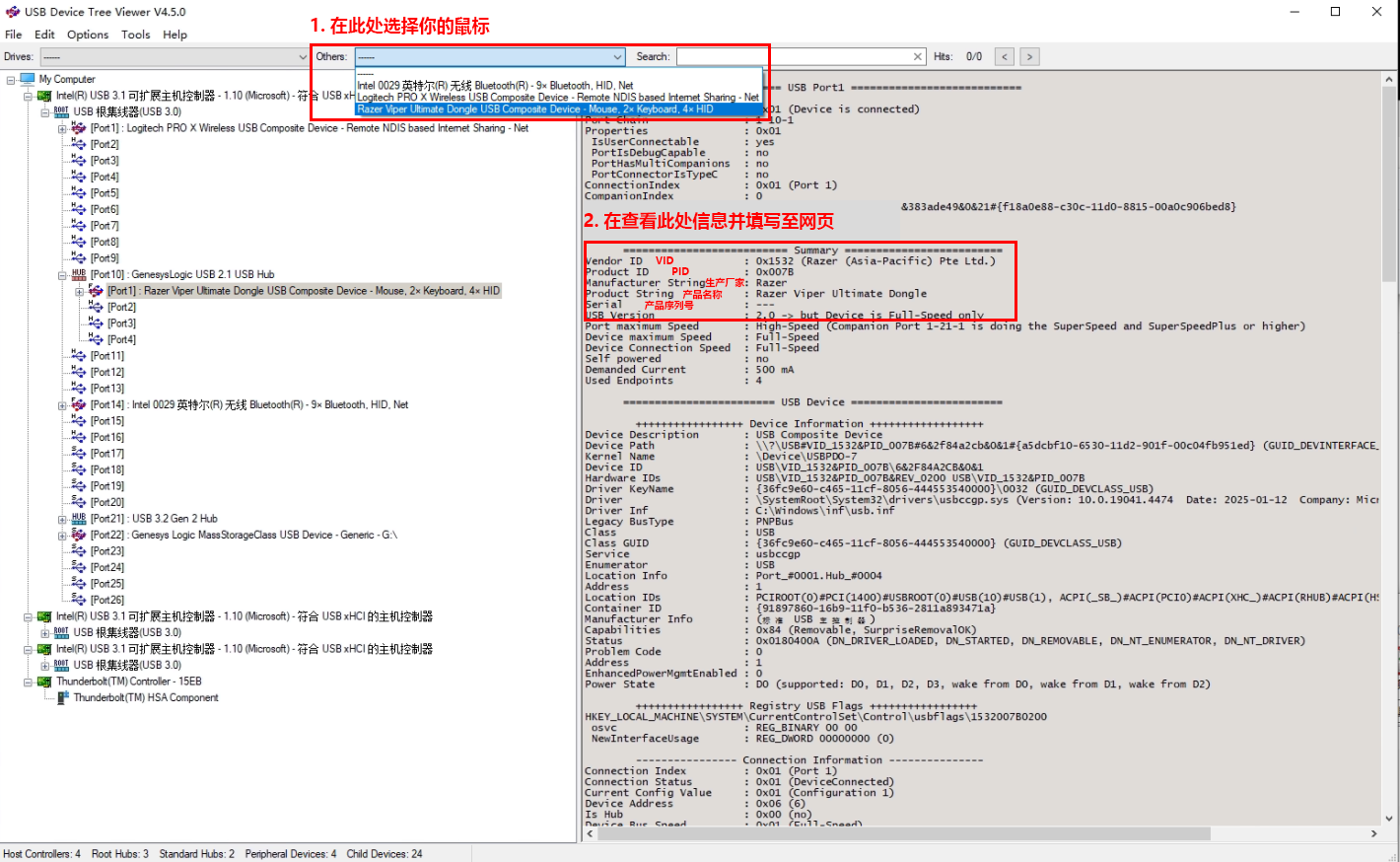Click the SuperSpeed port icon beside [Port17]
This screenshot has height=862, width=1400.
point(79,453)
